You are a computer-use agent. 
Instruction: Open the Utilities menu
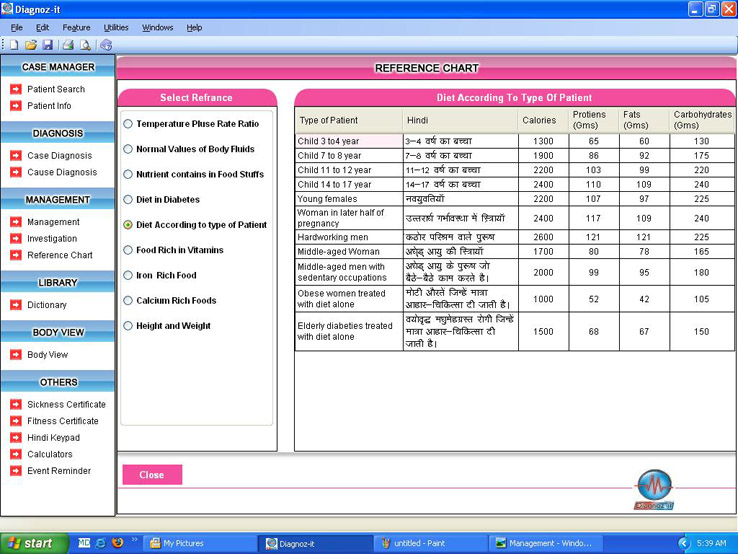(x=116, y=28)
